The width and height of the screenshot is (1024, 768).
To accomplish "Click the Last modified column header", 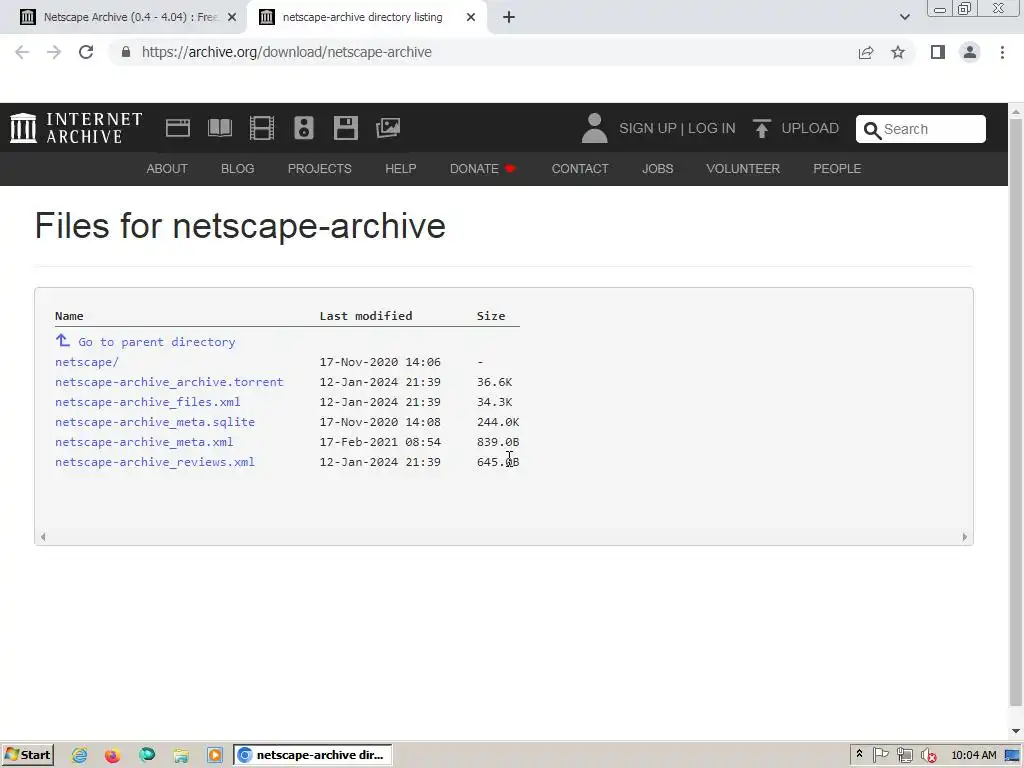I will point(366,316).
